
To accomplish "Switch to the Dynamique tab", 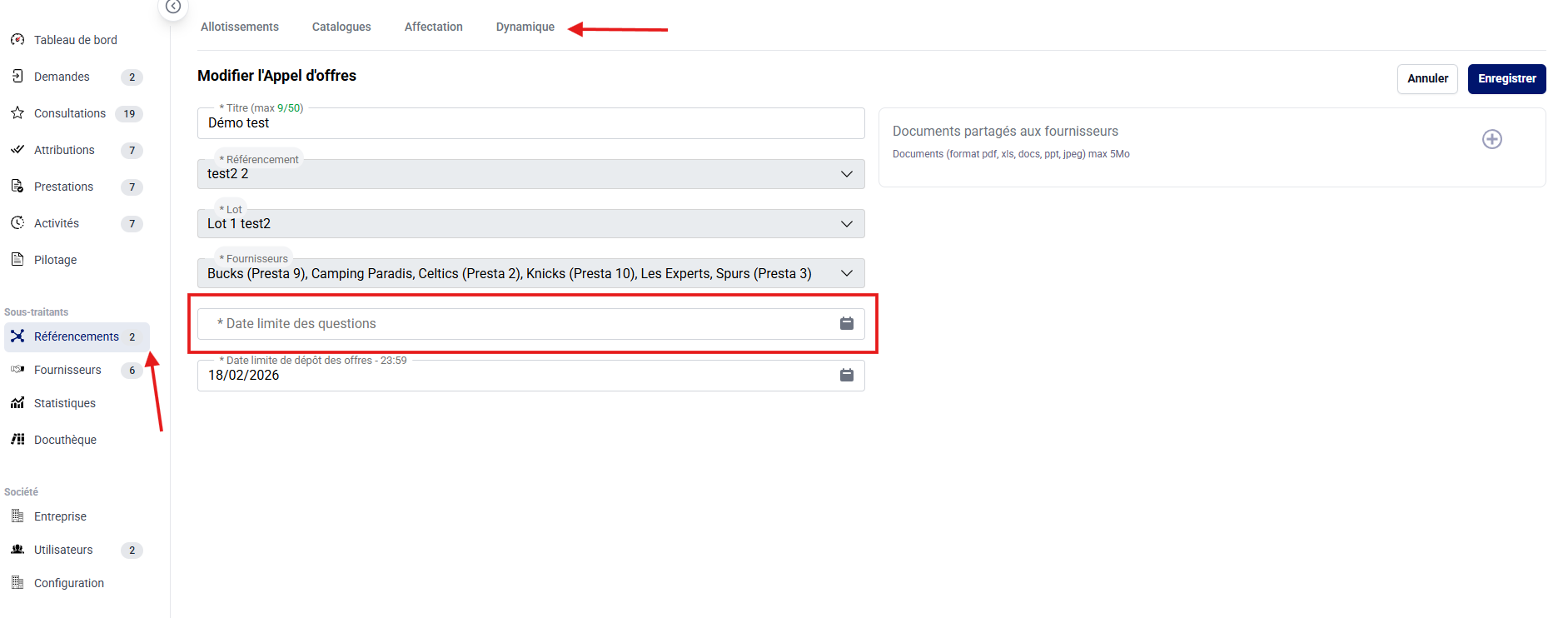I will click(x=525, y=27).
